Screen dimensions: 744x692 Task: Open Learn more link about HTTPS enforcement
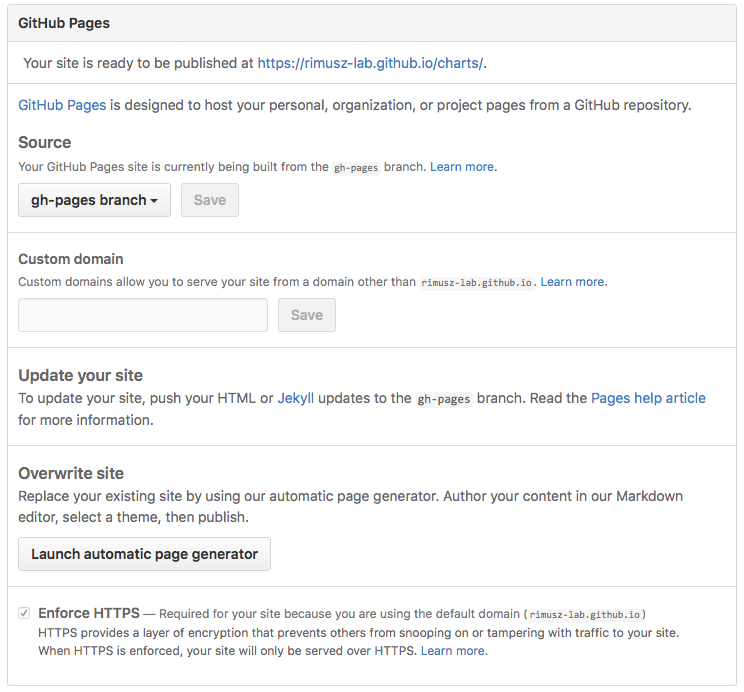(x=453, y=651)
